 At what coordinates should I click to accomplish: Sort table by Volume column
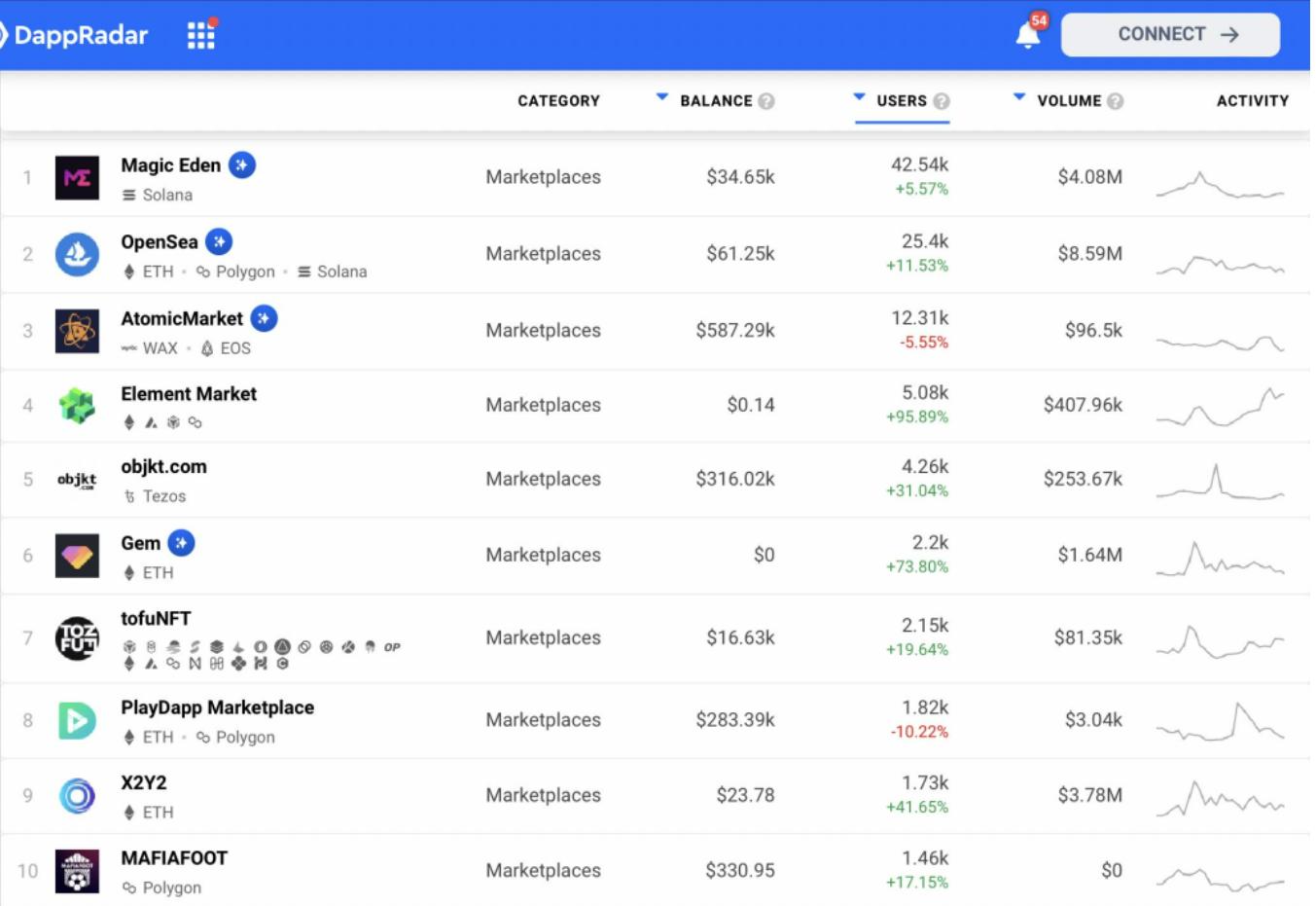(x=1068, y=101)
